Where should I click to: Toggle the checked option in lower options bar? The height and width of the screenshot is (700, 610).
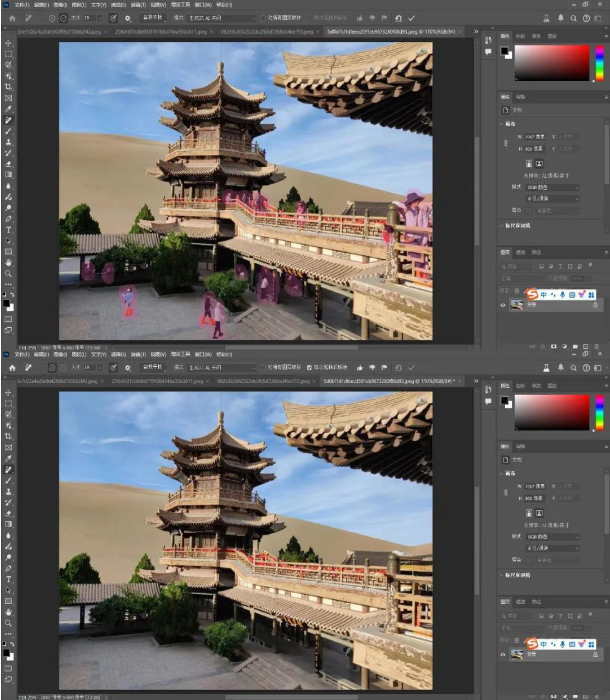click(x=309, y=367)
